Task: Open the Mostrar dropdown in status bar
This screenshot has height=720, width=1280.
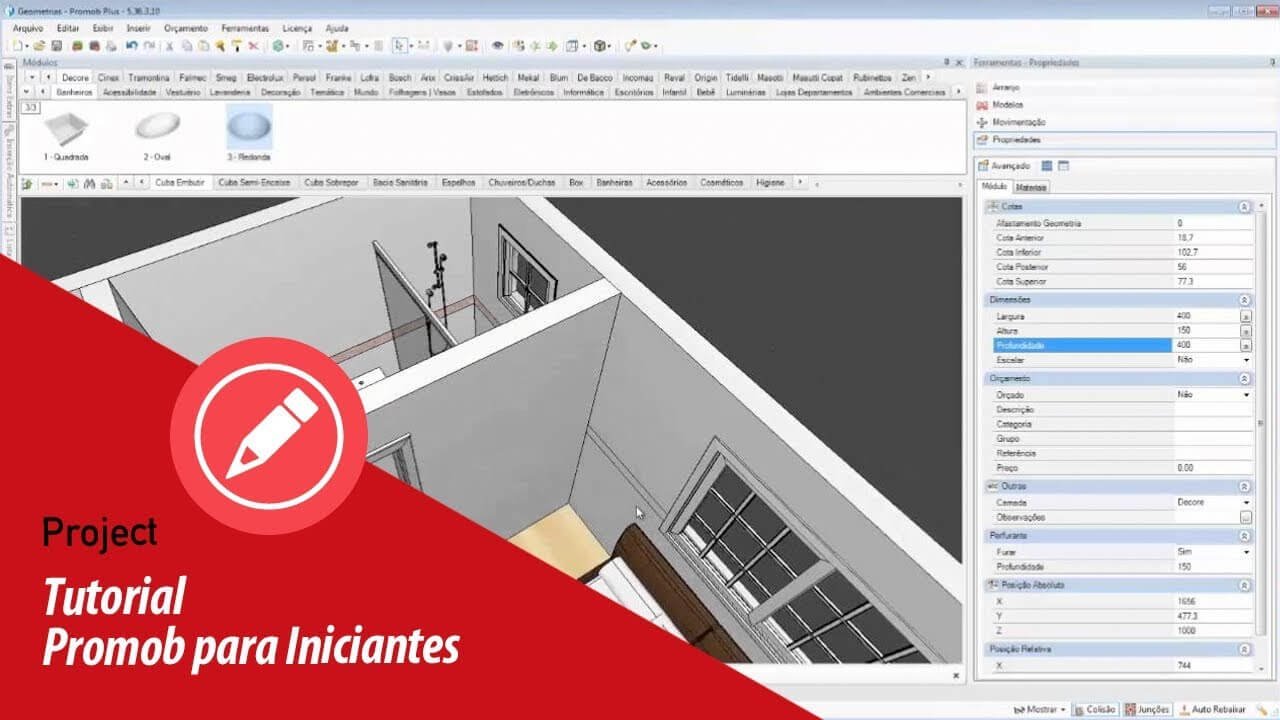Action: click(1041, 709)
